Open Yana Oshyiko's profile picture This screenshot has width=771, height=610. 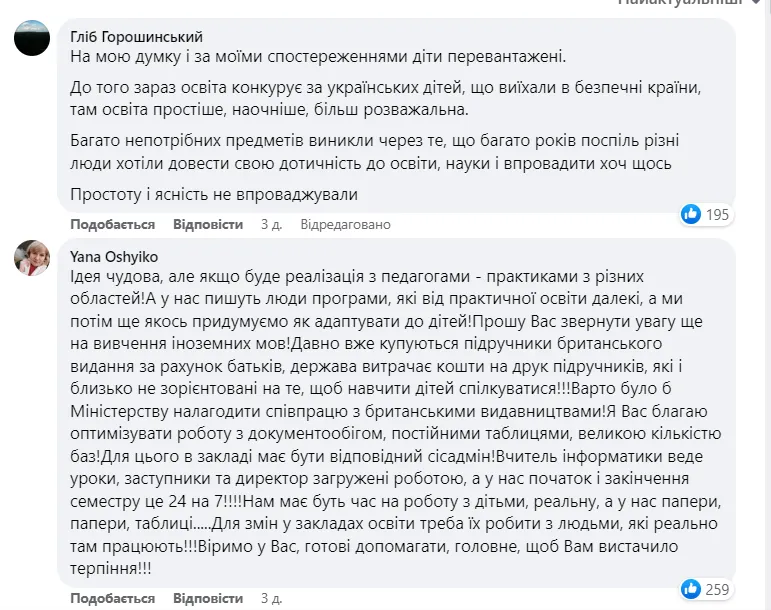coord(32,258)
